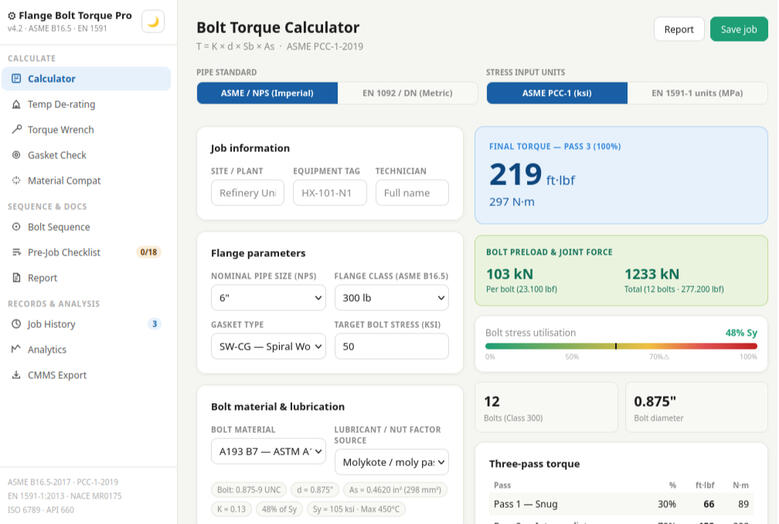Click the gear logo beside Flange Bolt Torque Pro
Viewport: 779px width, 524px height.
click(x=11, y=16)
